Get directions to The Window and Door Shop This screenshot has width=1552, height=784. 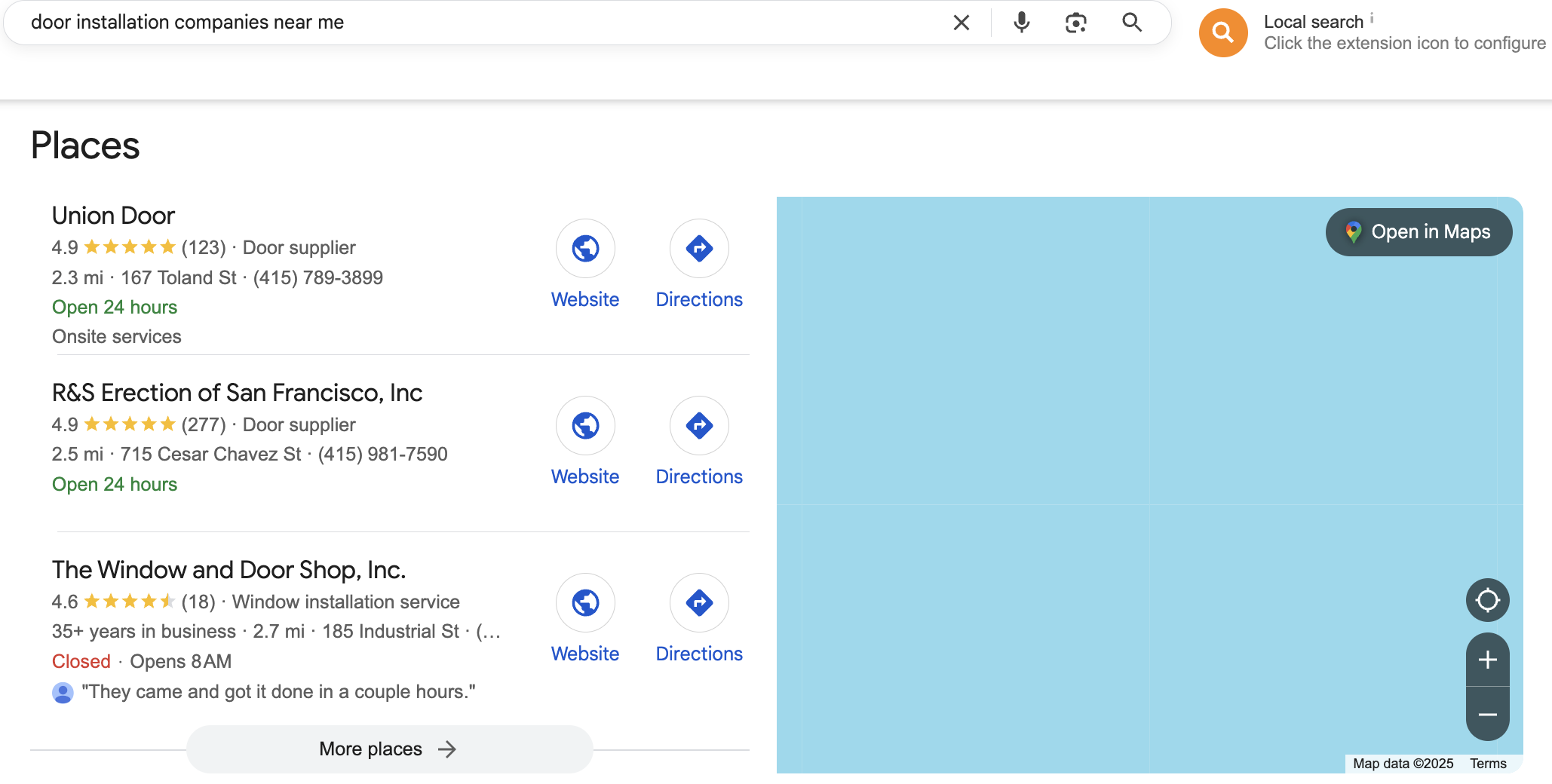(x=699, y=602)
